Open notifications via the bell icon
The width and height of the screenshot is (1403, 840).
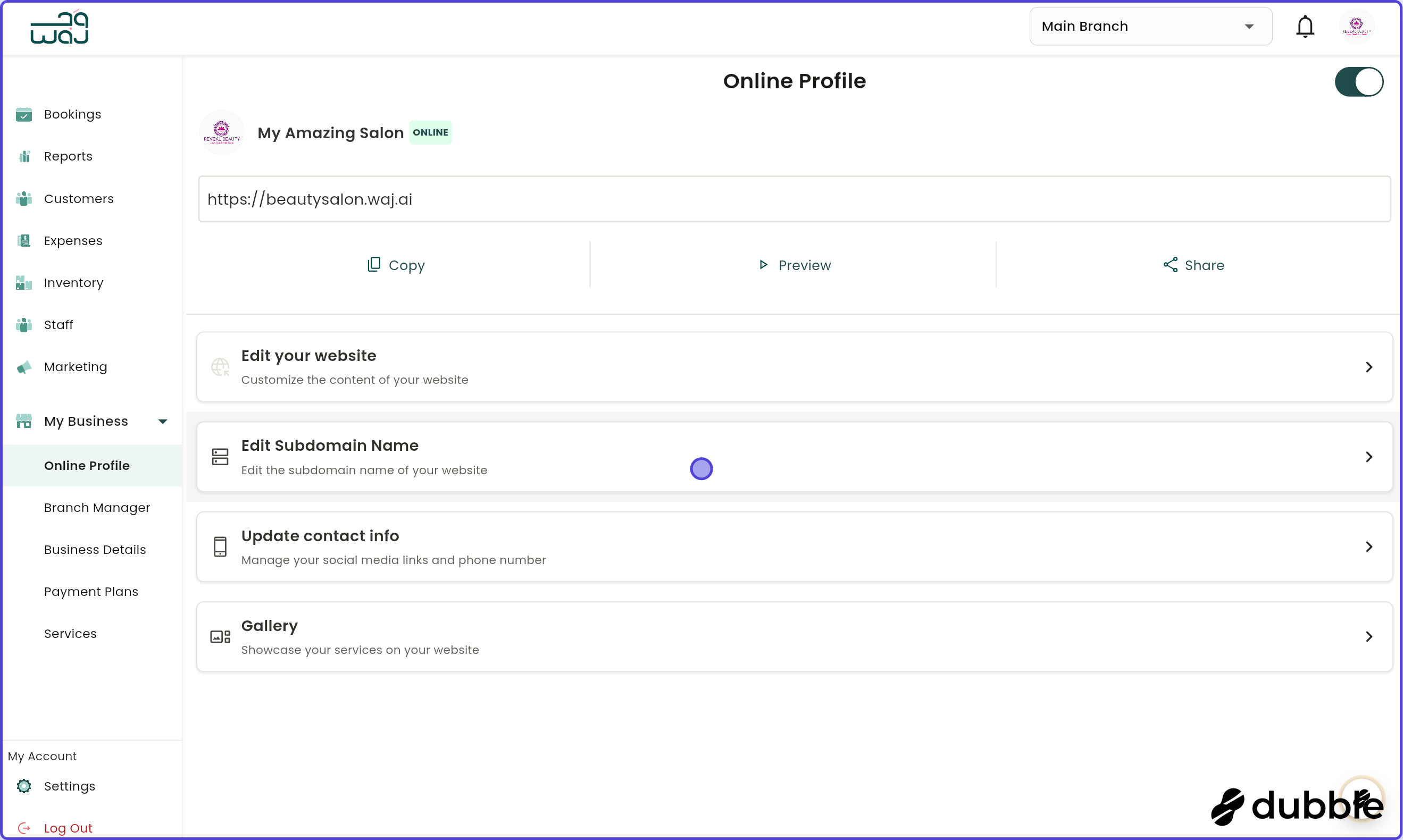[1305, 26]
